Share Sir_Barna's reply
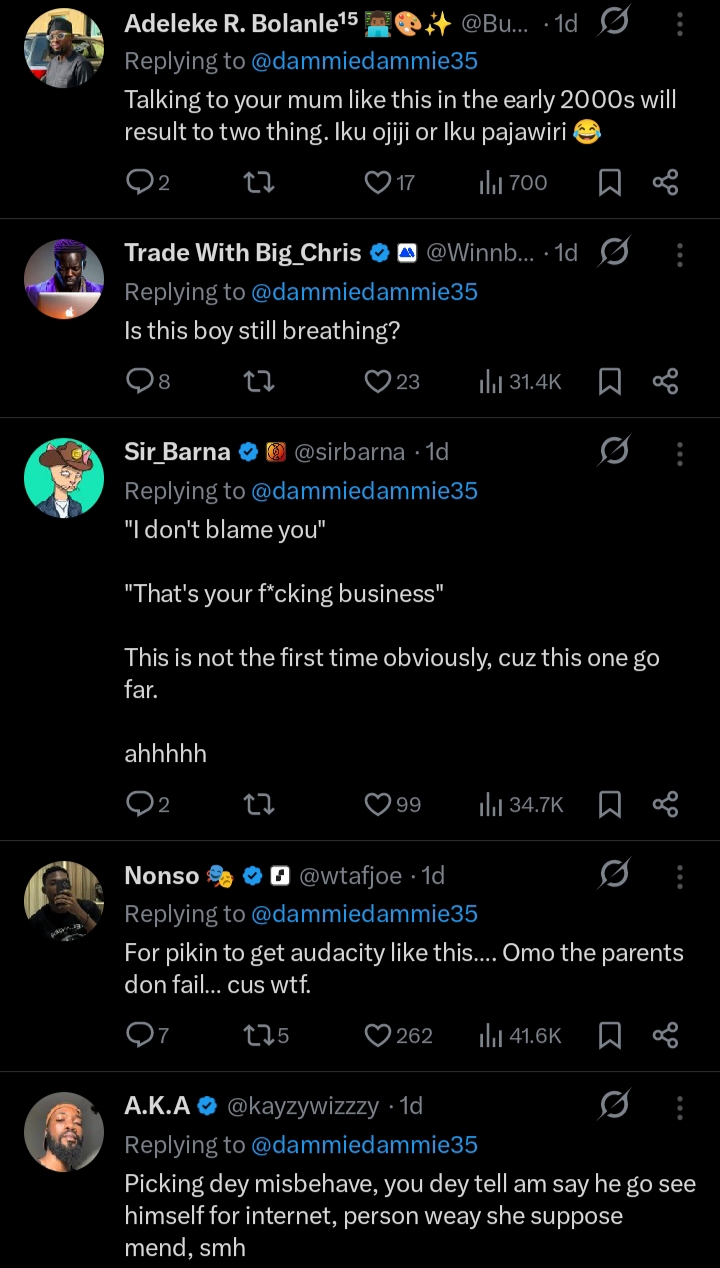720x1268 pixels. click(x=665, y=804)
